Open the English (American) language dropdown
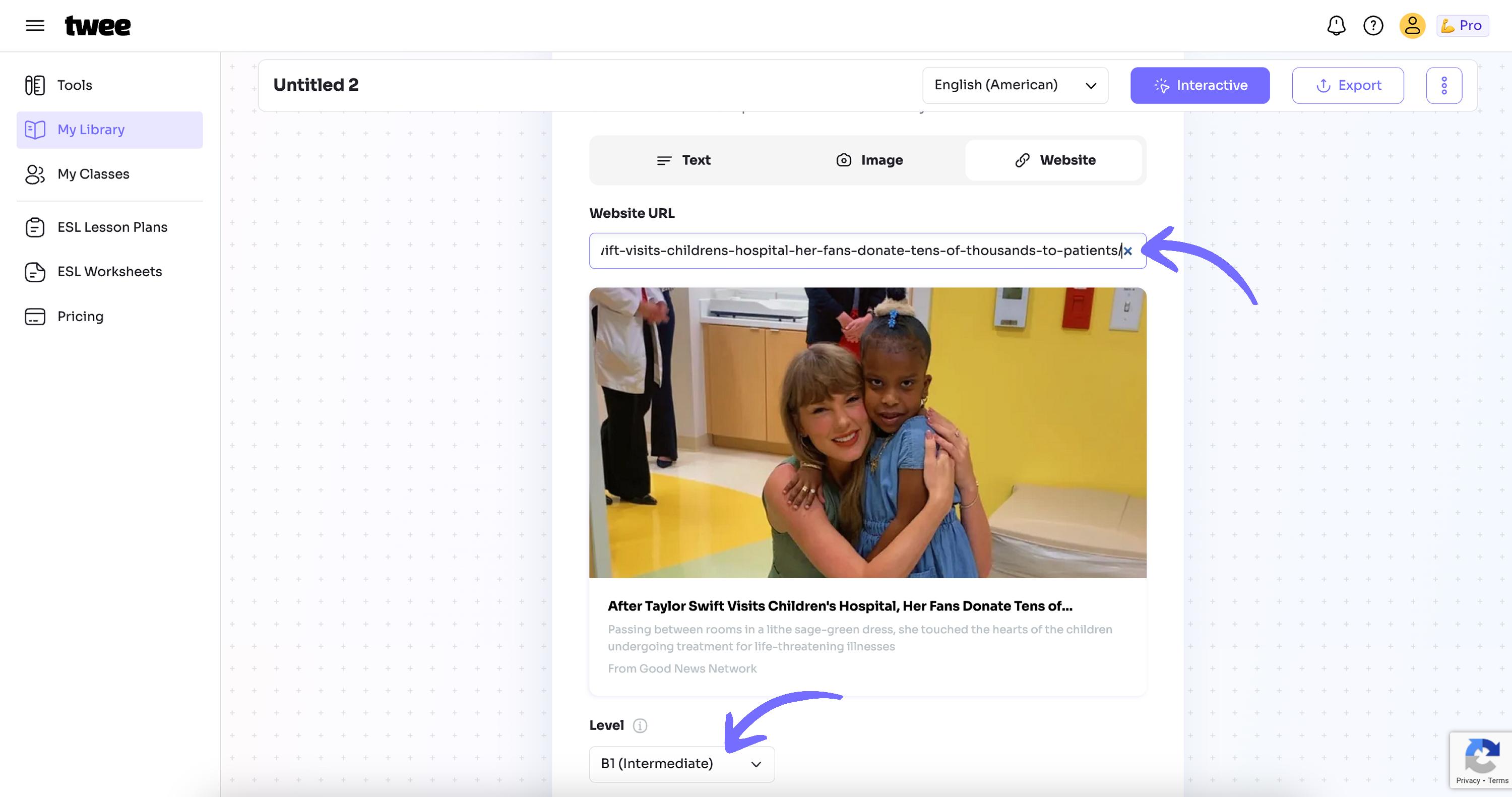 point(1016,85)
